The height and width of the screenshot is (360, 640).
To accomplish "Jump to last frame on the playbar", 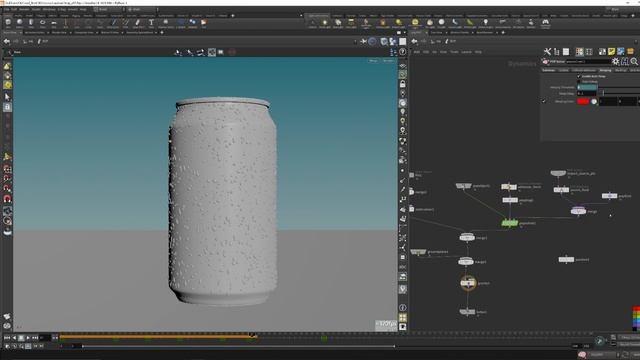I will [x=35, y=338].
